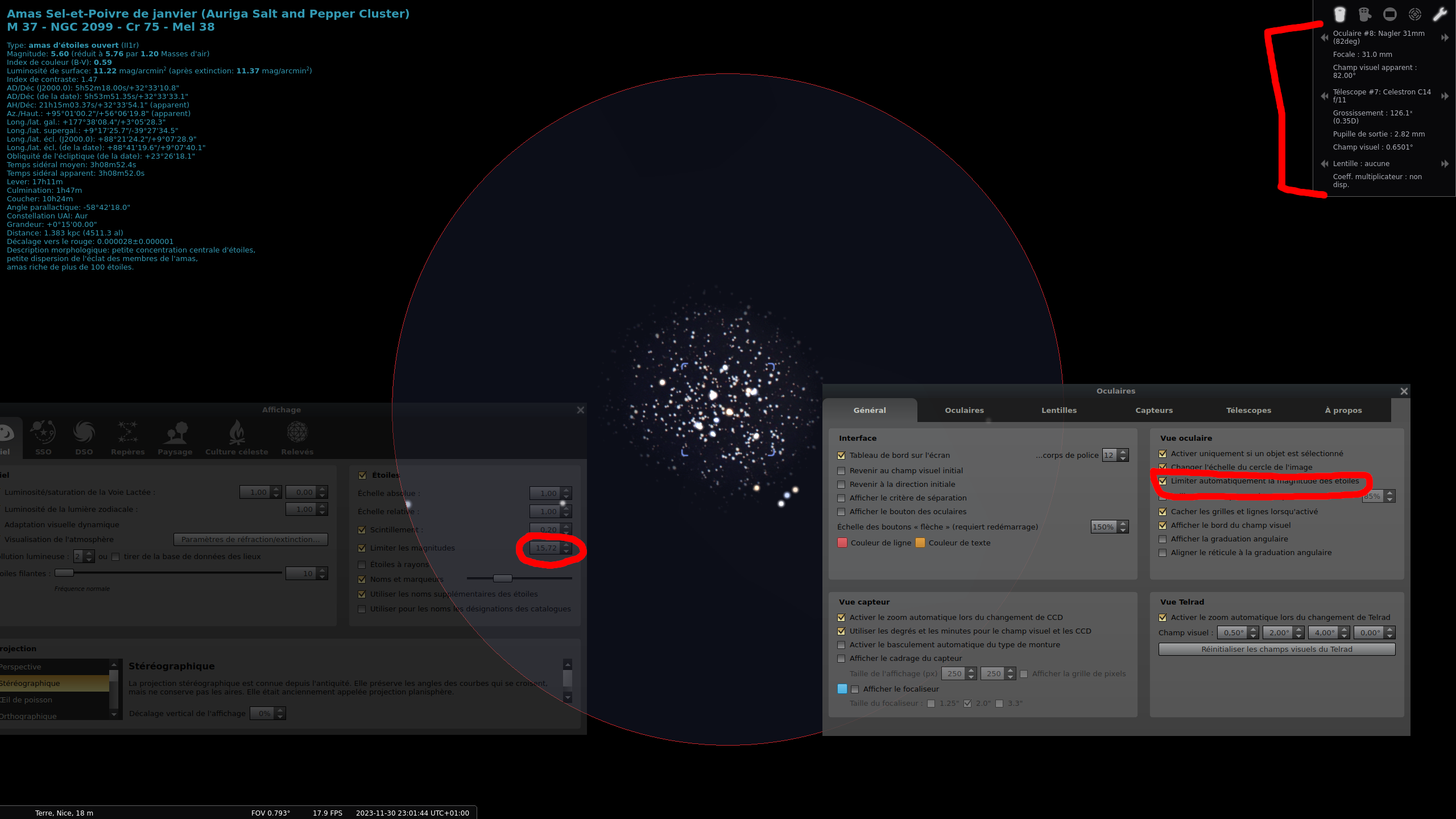Select next eyepiece after Nagler 31mm
The width and height of the screenshot is (1456, 819).
pos(1445,38)
